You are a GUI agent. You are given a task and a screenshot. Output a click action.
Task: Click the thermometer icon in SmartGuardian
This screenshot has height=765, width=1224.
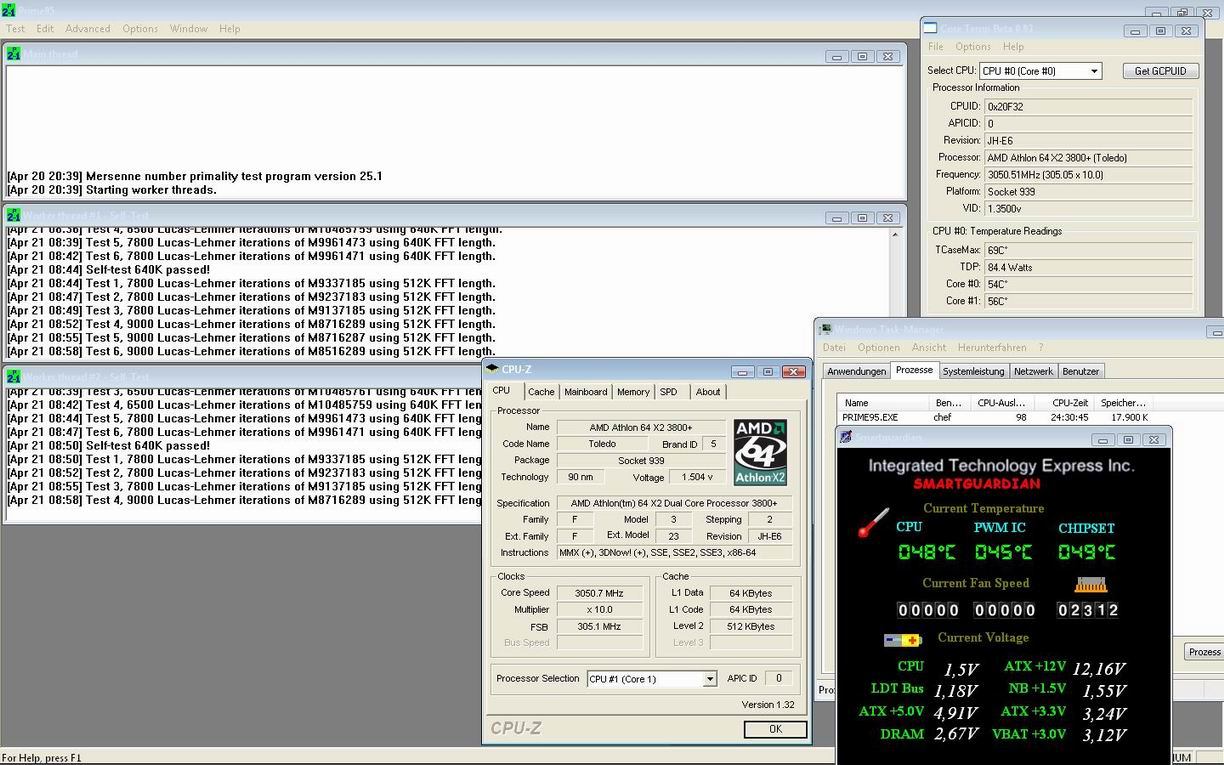pyautogui.click(x=872, y=523)
